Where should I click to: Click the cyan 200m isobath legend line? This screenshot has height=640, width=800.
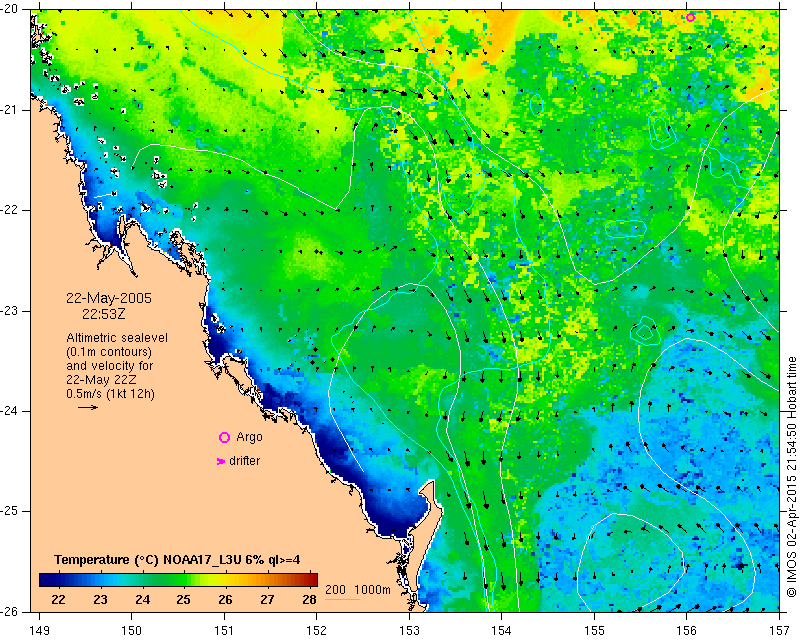[x=342, y=599]
